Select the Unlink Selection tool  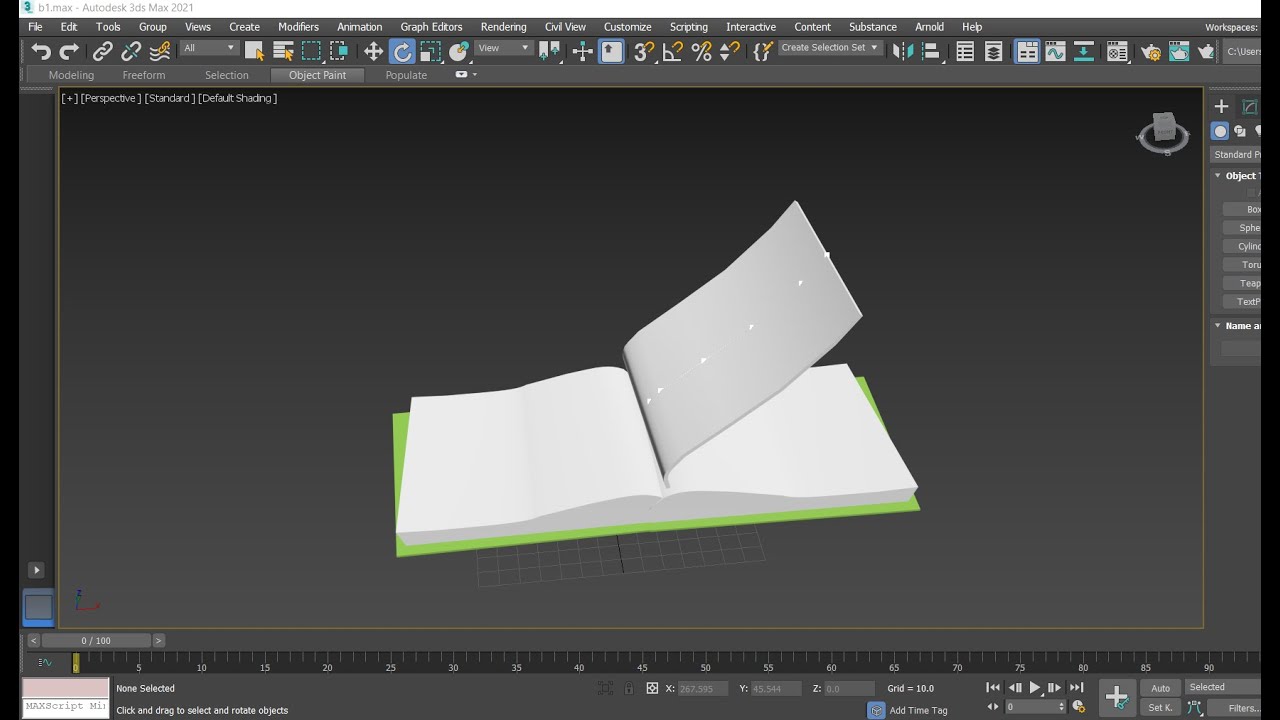pos(131,51)
